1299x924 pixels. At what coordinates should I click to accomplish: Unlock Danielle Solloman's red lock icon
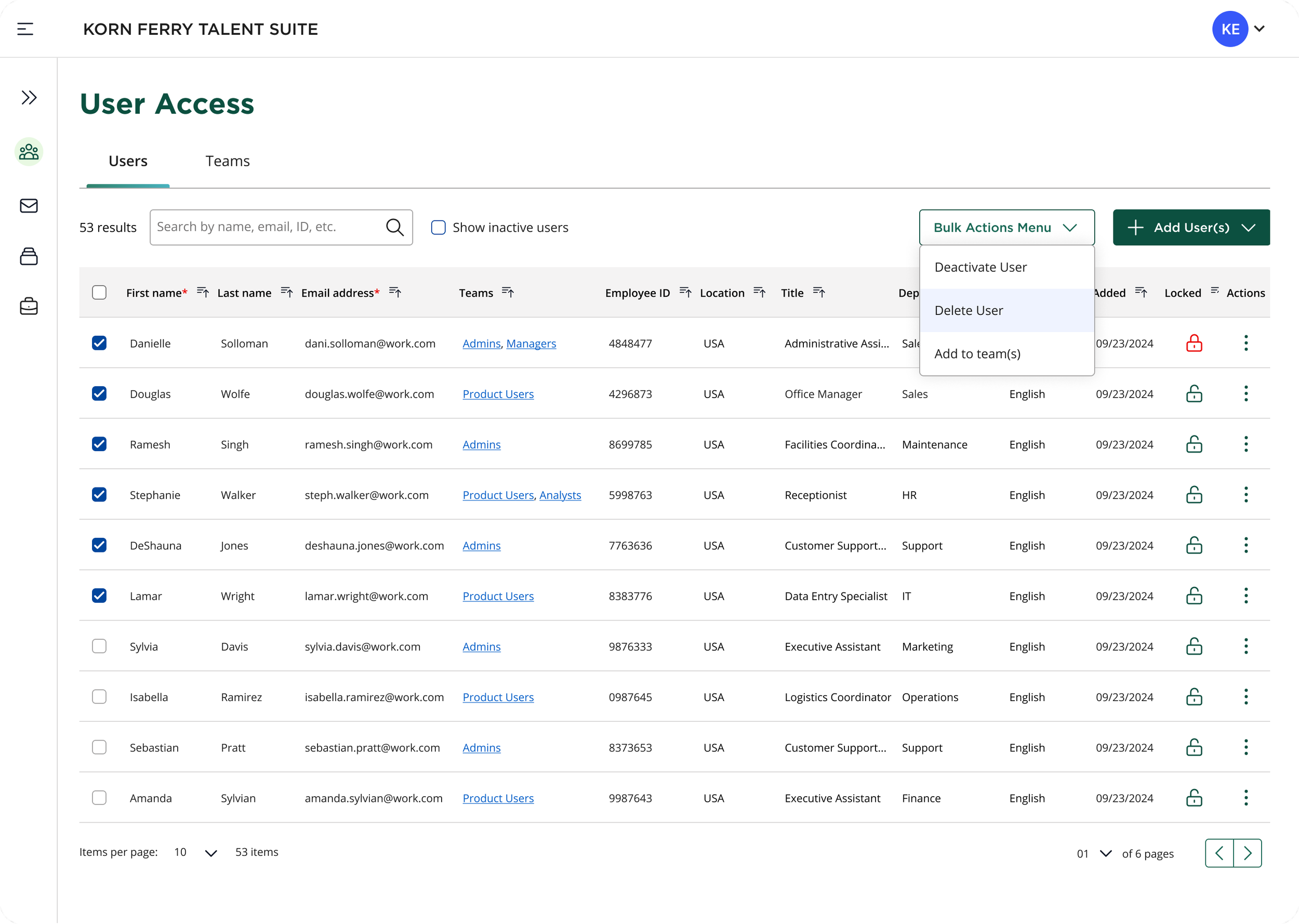[1195, 342]
